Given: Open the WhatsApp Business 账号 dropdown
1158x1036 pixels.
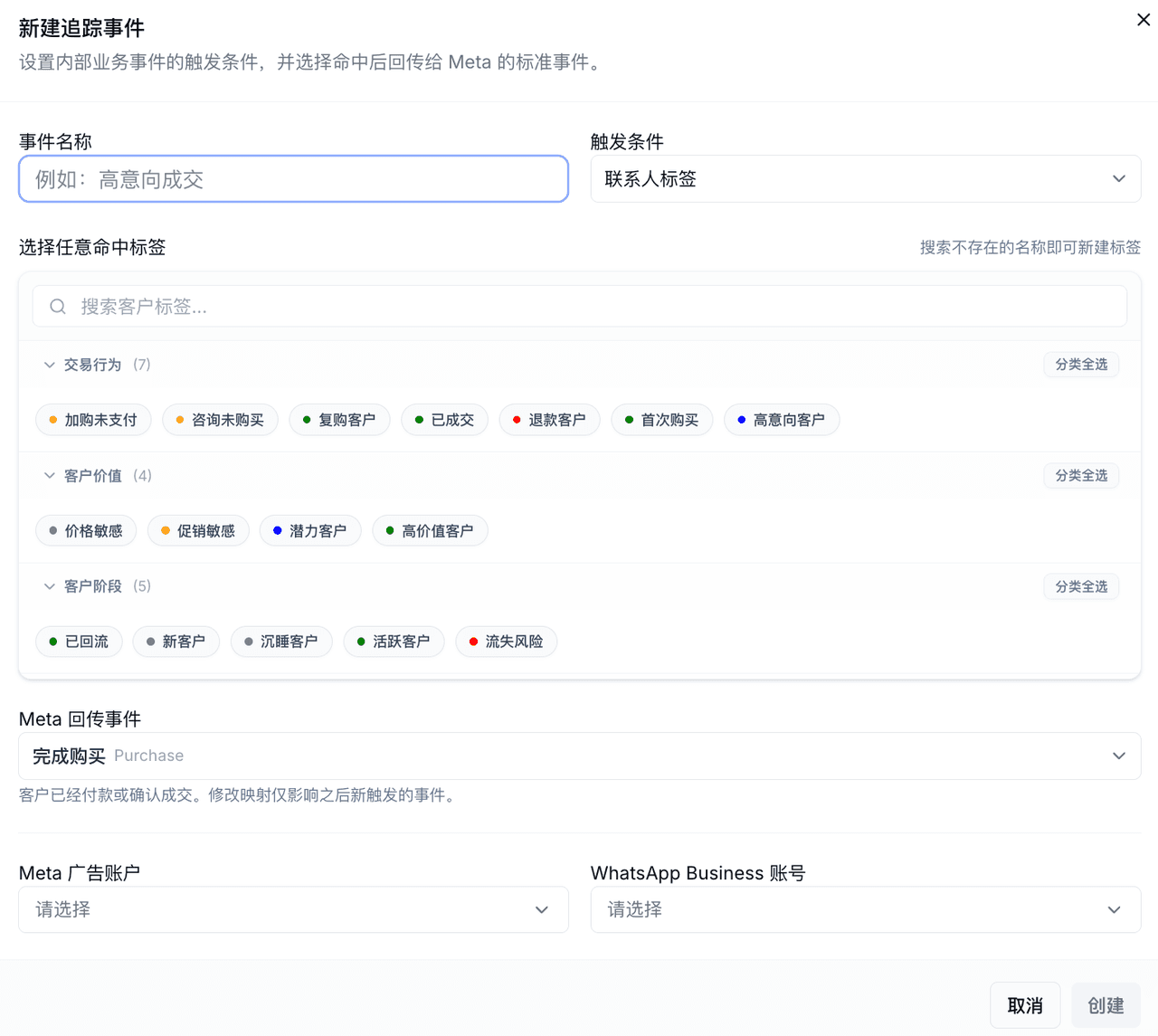Looking at the screenshot, I should (866, 909).
